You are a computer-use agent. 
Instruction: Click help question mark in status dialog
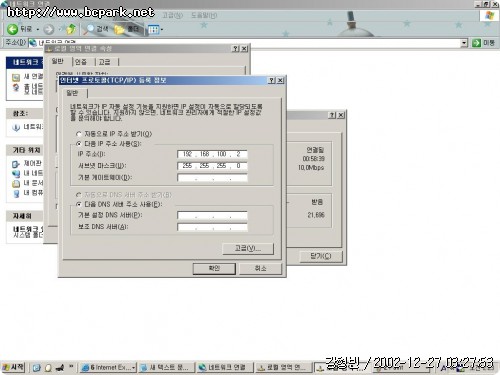click(x=332, y=115)
